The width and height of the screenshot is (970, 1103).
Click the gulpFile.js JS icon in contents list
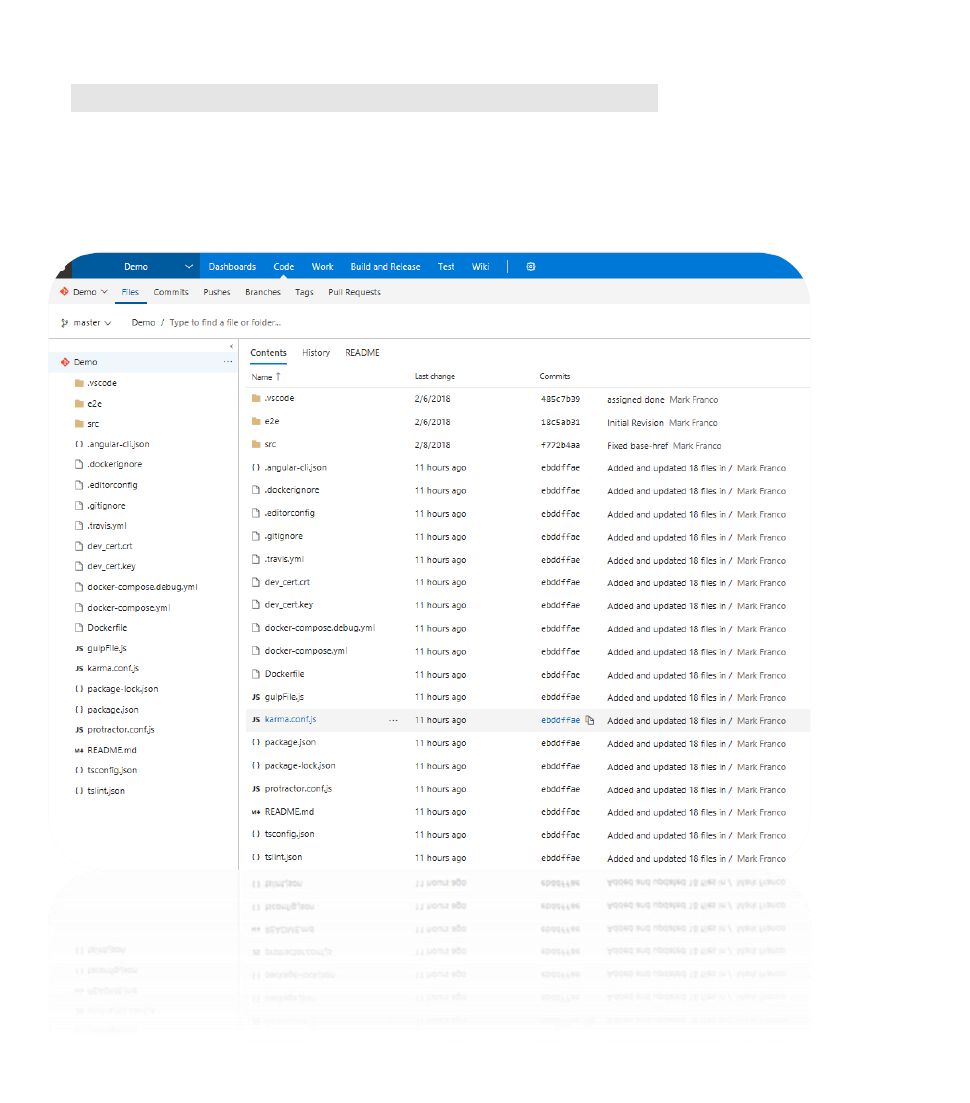[x=256, y=697]
